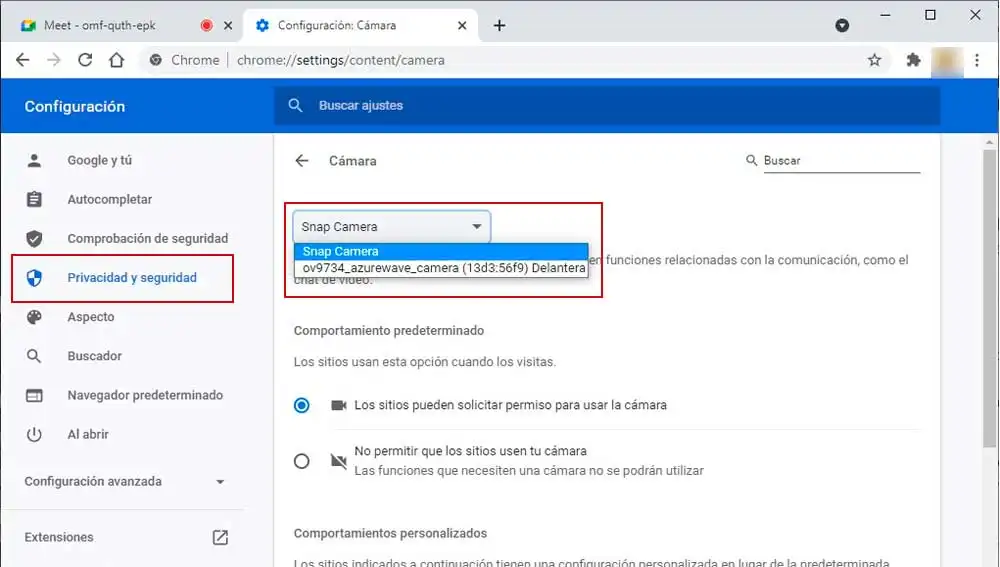1000x567 pixels.
Task: Select sites can request camera permission radio
Action: click(302, 405)
